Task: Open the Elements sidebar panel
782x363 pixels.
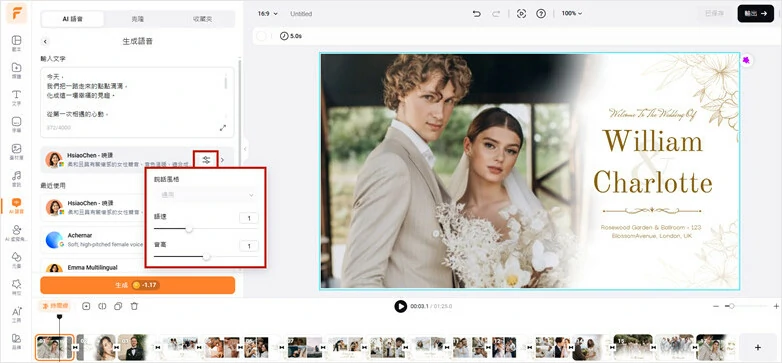Action: (x=16, y=259)
